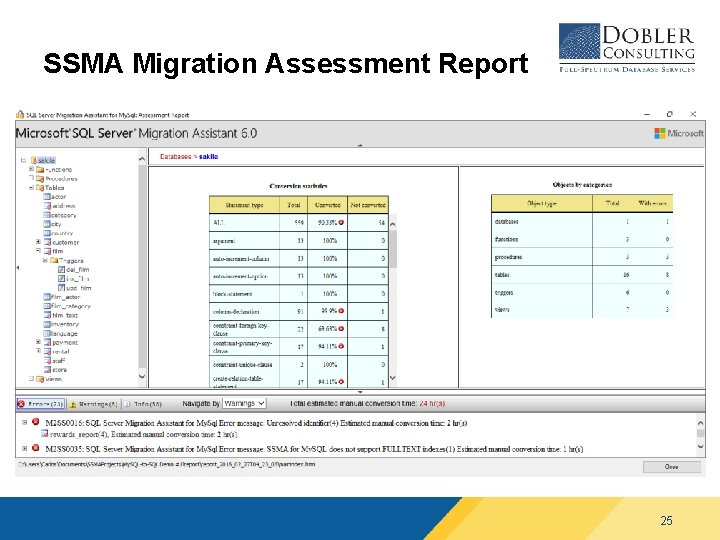Screen dimensions: 720x540
Task: Expand the payment table node
Action: (x=39, y=342)
